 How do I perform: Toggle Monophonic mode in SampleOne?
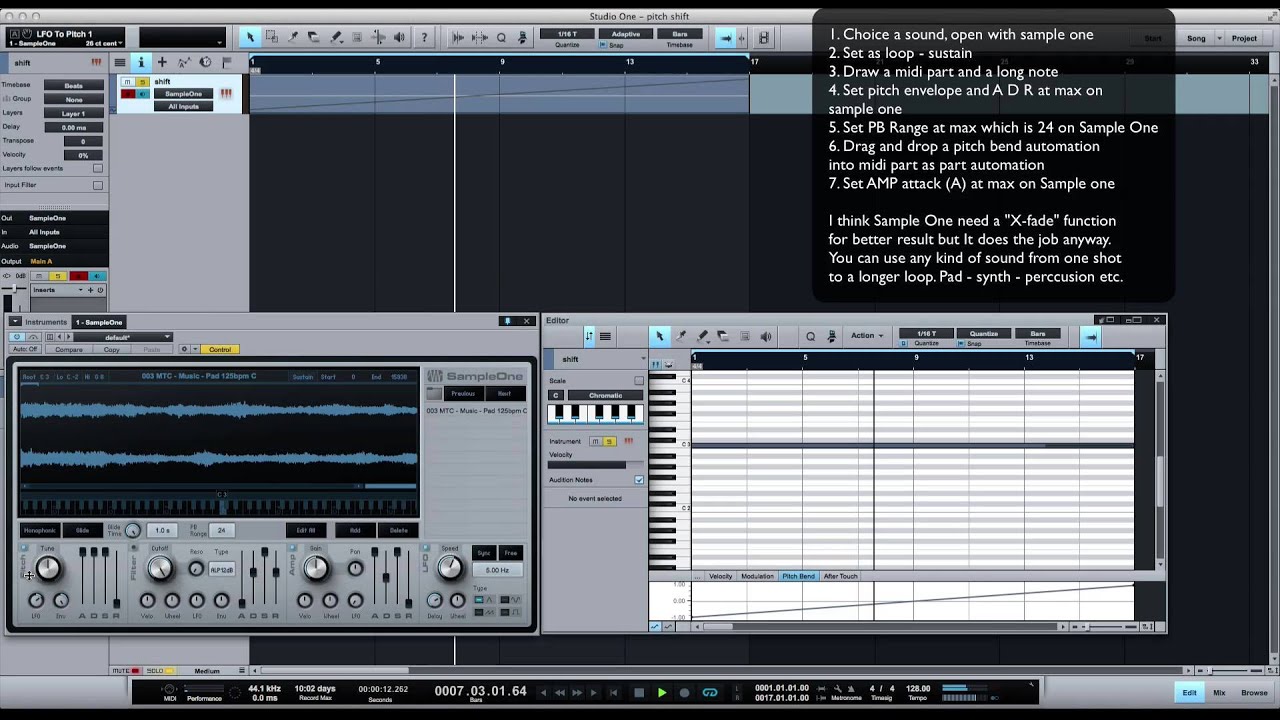coord(40,530)
